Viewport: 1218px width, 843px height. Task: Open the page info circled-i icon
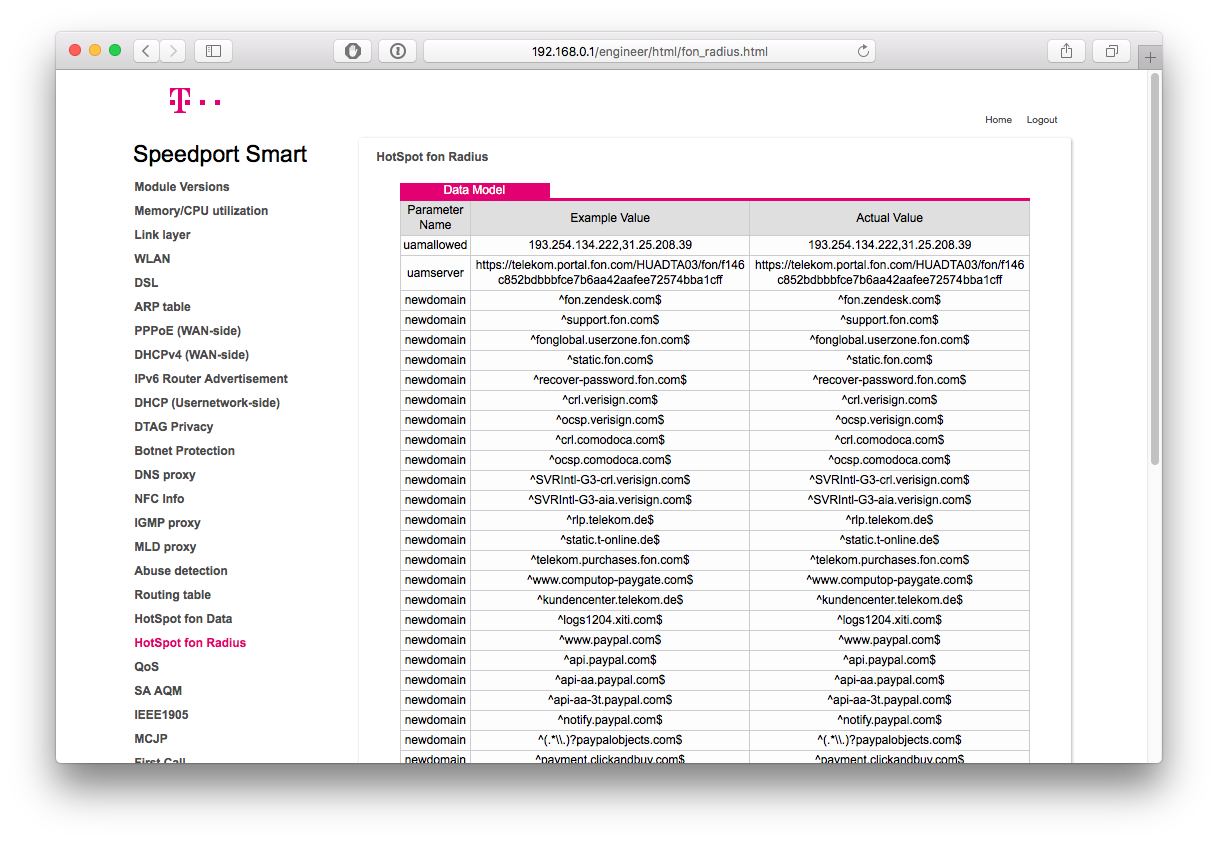click(x=397, y=50)
